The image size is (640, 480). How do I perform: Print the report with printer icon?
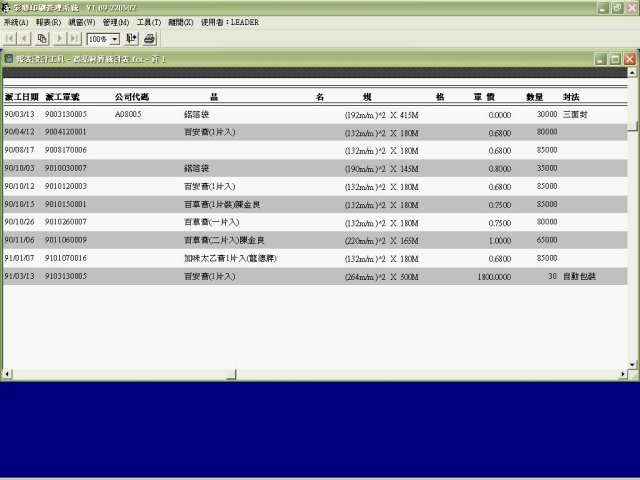click(149, 39)
